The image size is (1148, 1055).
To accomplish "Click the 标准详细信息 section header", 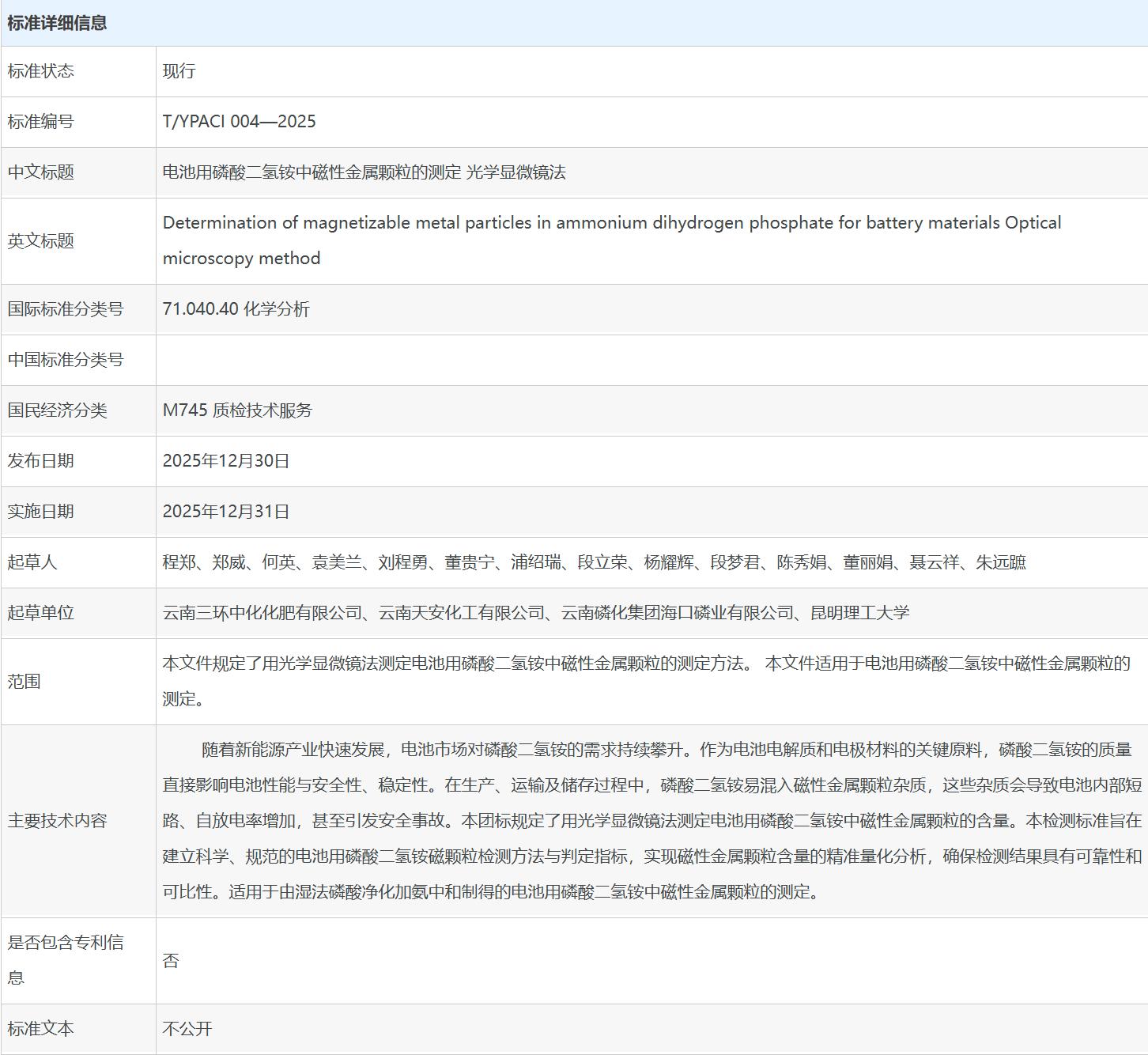I will 57,23.
